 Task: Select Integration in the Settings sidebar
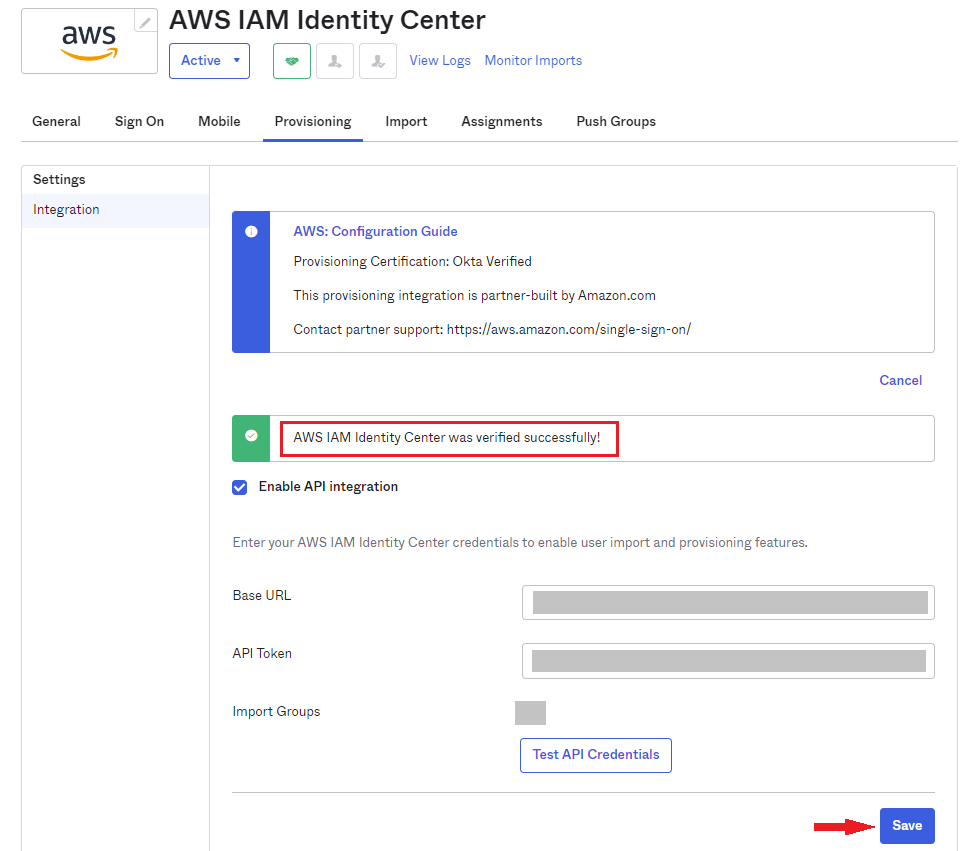(66, 210)
